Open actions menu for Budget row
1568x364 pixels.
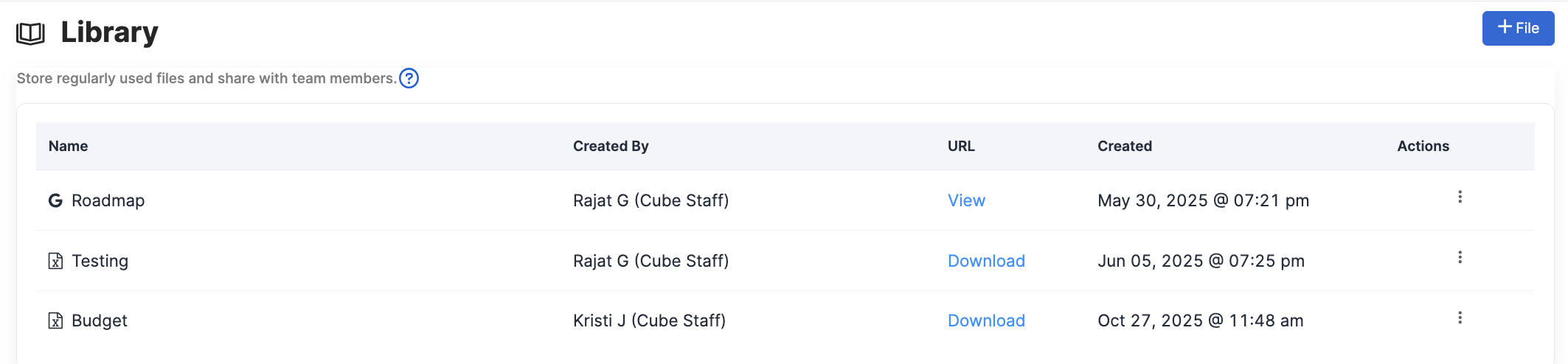[1460, 318]
